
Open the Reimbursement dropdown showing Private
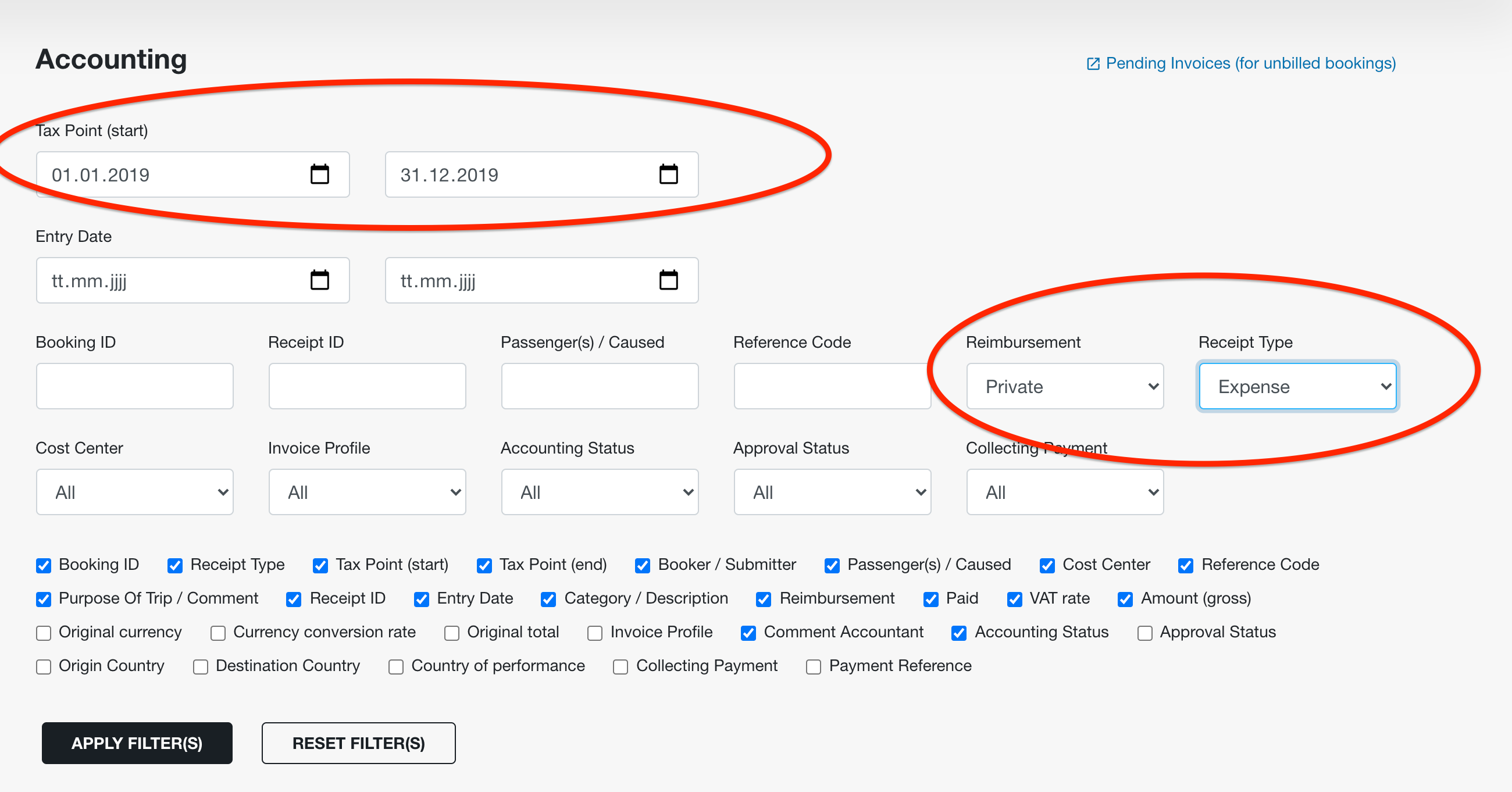pyautogui.click(x=1065, y=386)
